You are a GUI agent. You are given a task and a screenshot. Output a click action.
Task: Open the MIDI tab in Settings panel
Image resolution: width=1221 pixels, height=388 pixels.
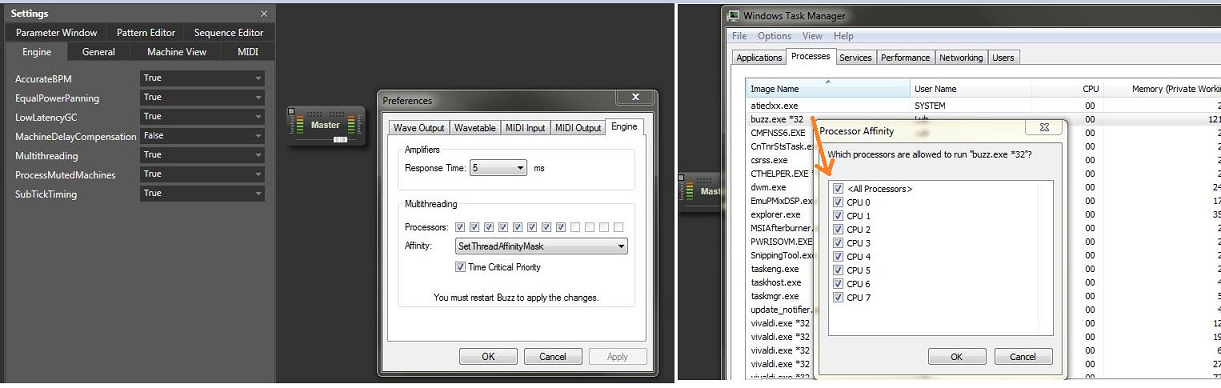248,52
